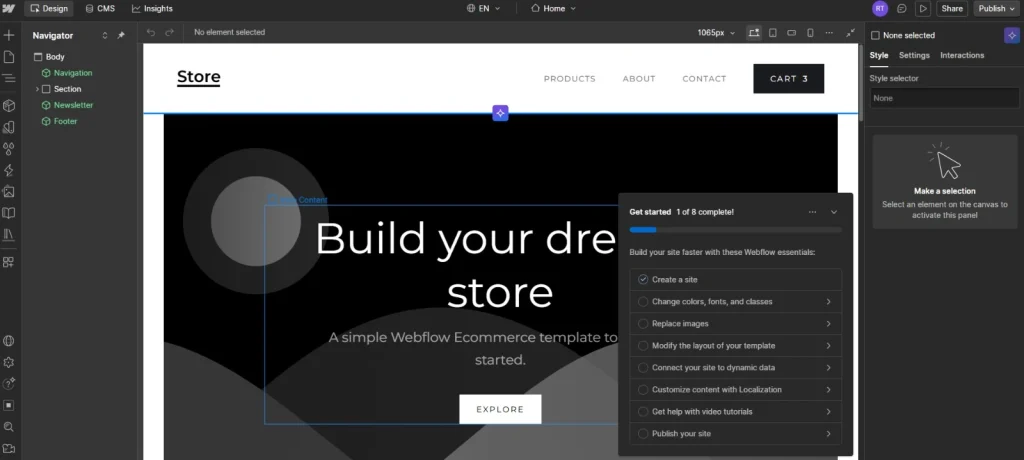This screenshot has height=460, width=1024.
Task: Click the redo arrow in canvas toolbar
Action: pyautogui.click(x=170, y=32)
